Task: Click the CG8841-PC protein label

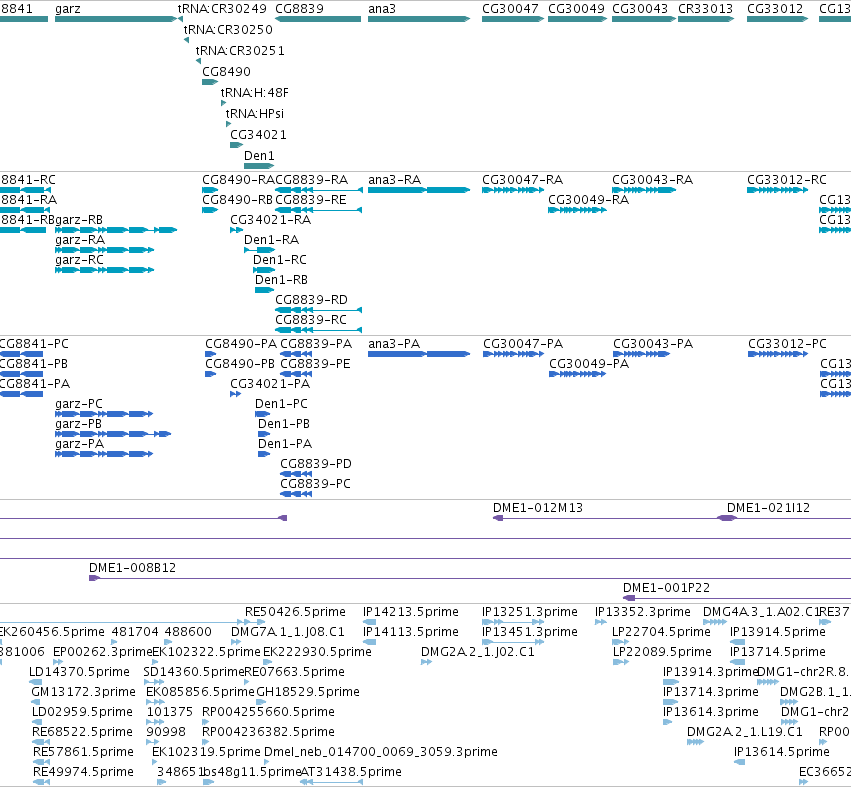Action: 34,344
